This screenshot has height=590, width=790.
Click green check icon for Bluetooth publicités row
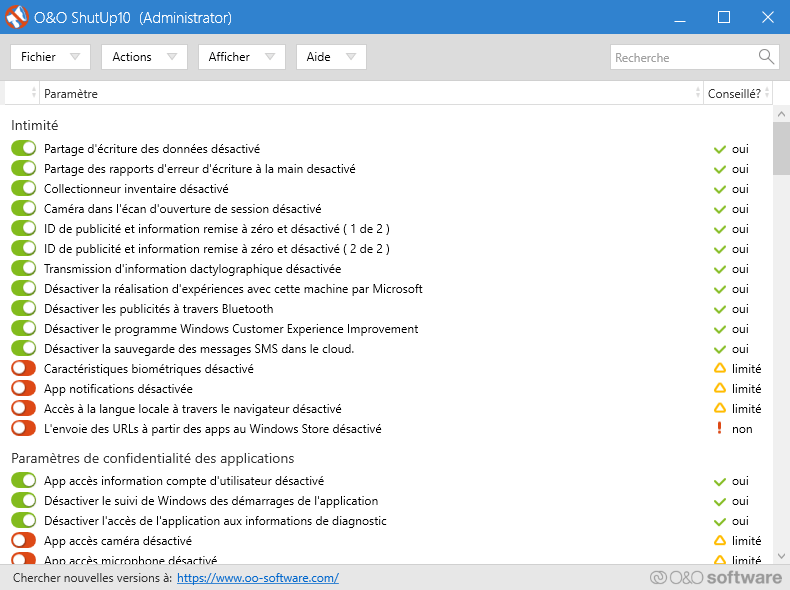[719, 309]
